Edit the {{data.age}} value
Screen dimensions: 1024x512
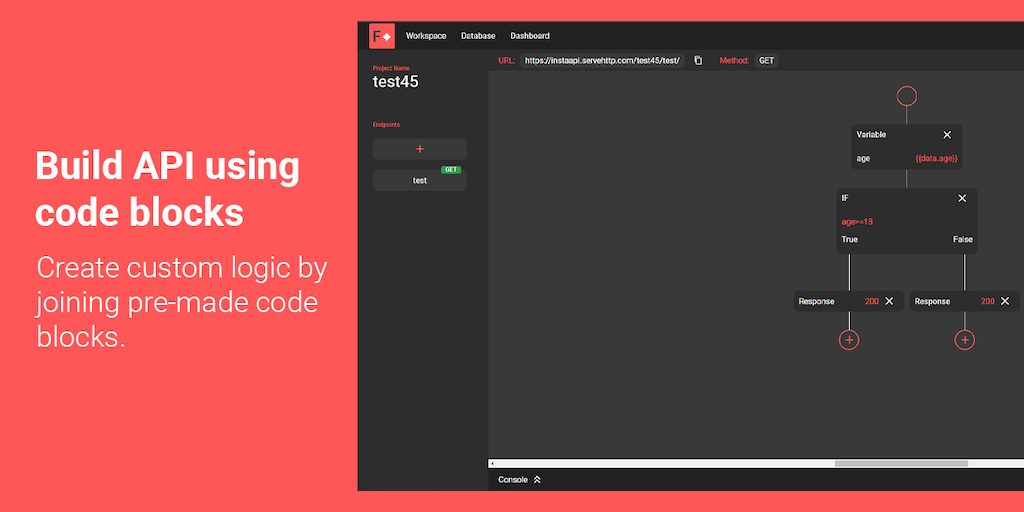point(936,159)
